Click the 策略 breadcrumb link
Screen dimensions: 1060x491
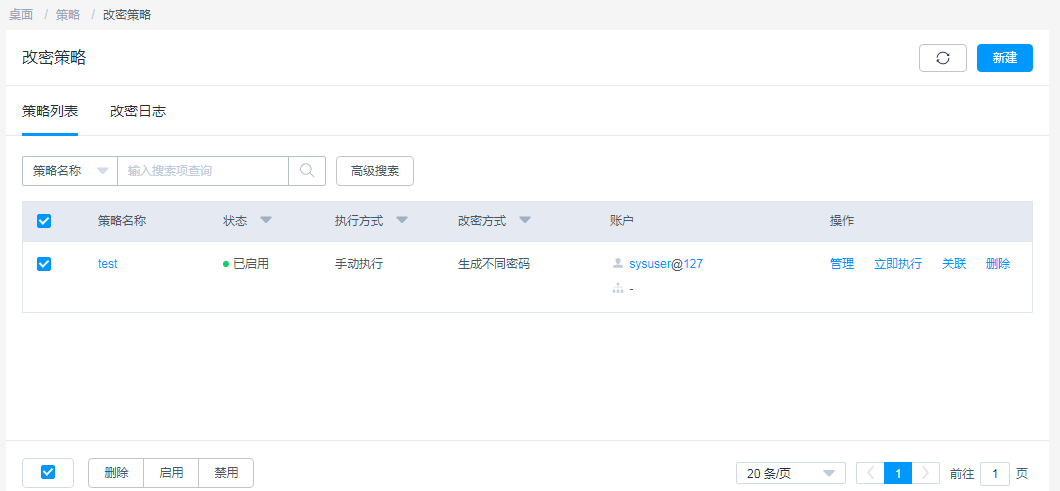pyautogui.click(x=68, y=15)
